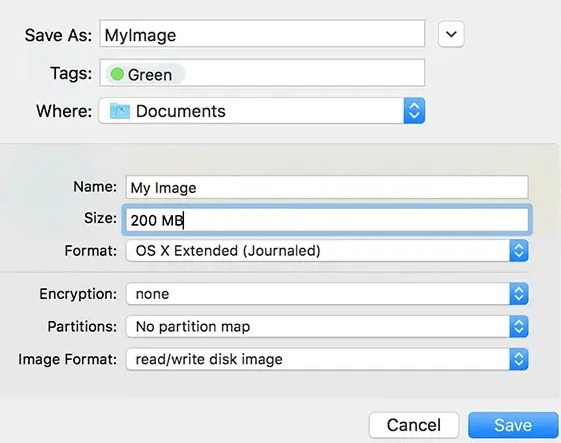Open the encryption menu set to none
561x443 pixels.
click(327, 294)
